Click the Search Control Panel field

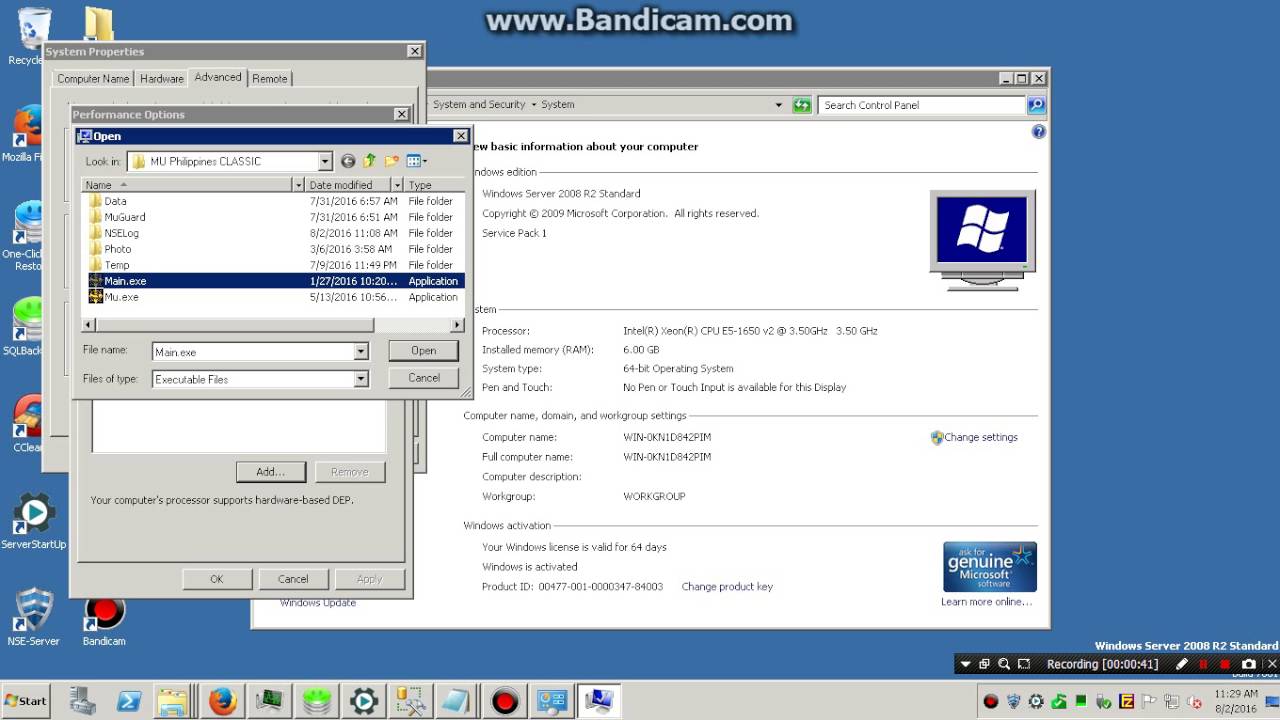click(x=921, y=105)
